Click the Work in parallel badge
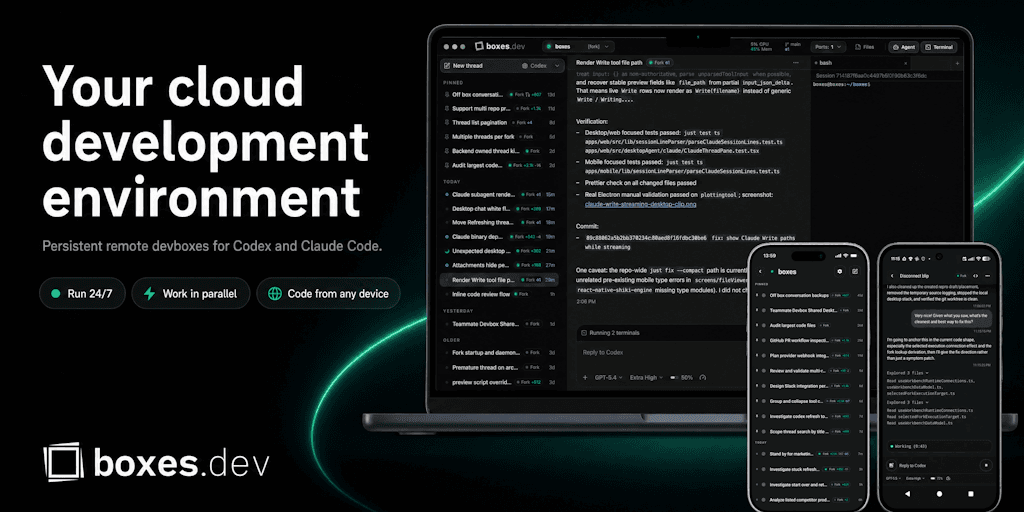The width and height of the screenshot is (1024, 512). click(191, 294)
